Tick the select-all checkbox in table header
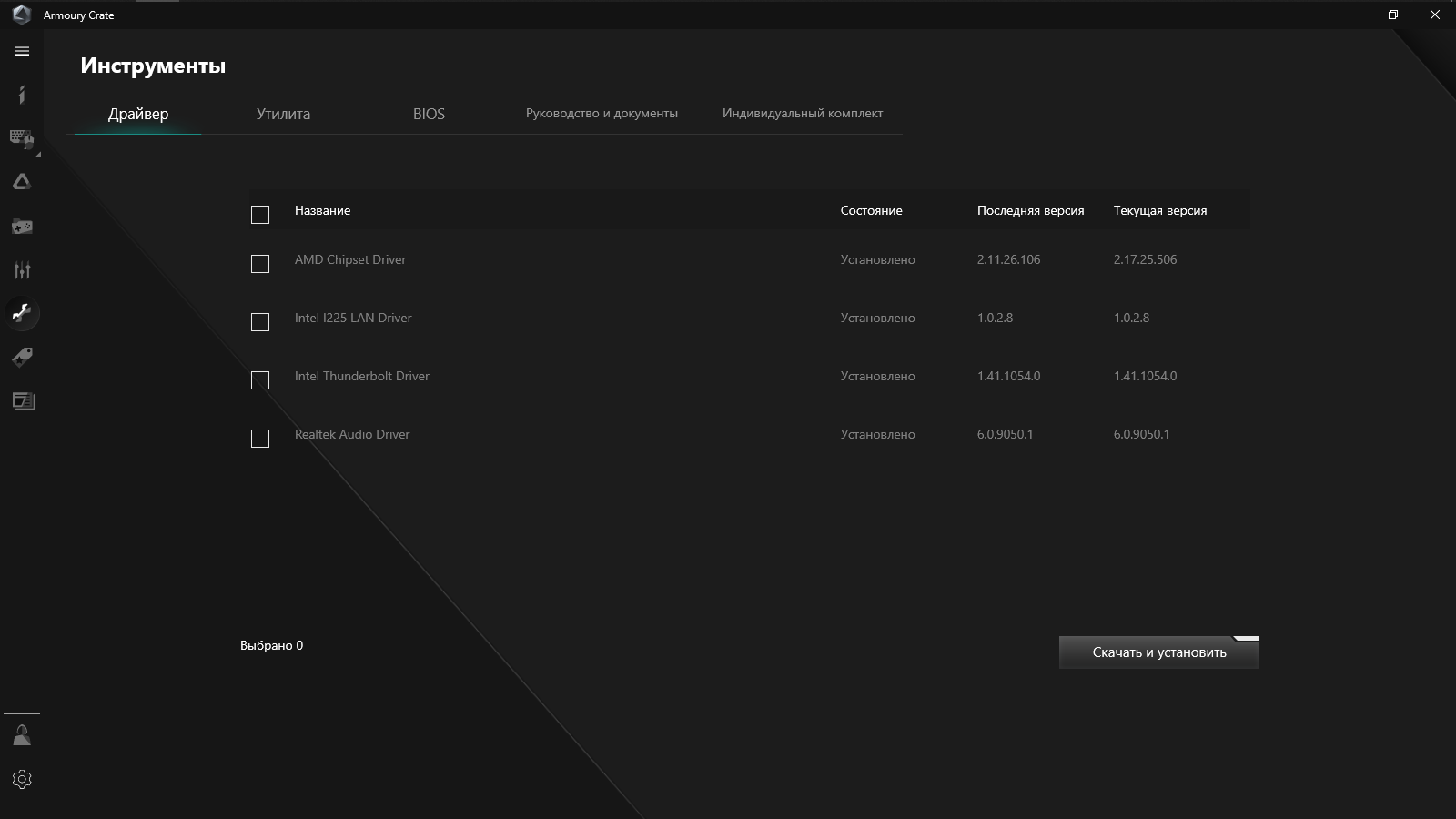1456x819 pixels. [260, 215]
